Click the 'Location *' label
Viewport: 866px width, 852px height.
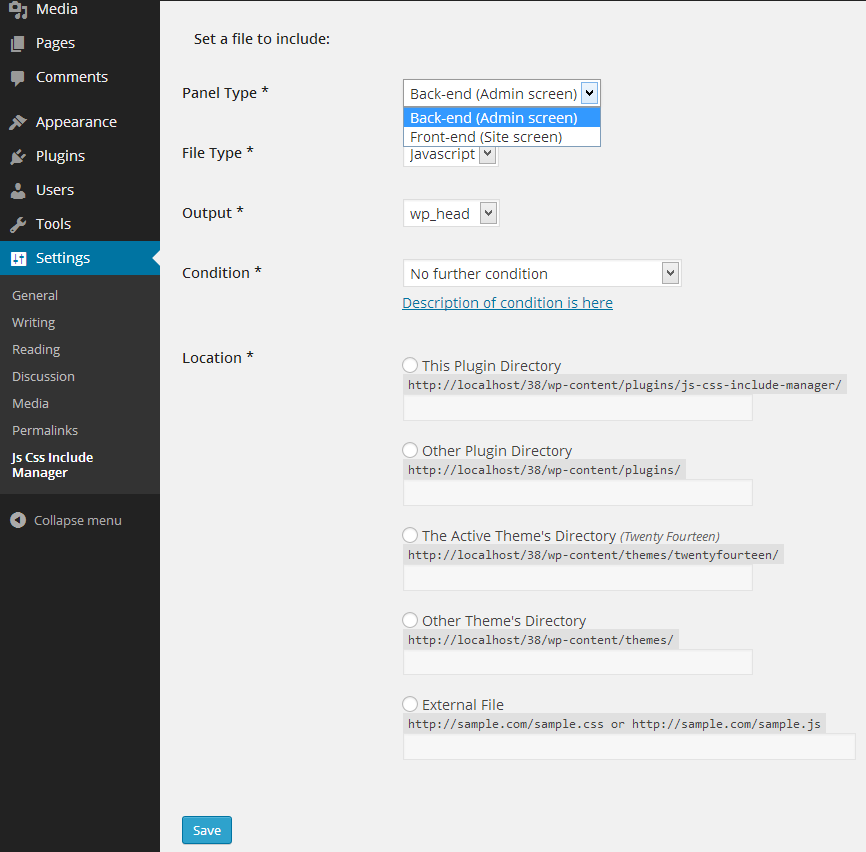[218, 358]
